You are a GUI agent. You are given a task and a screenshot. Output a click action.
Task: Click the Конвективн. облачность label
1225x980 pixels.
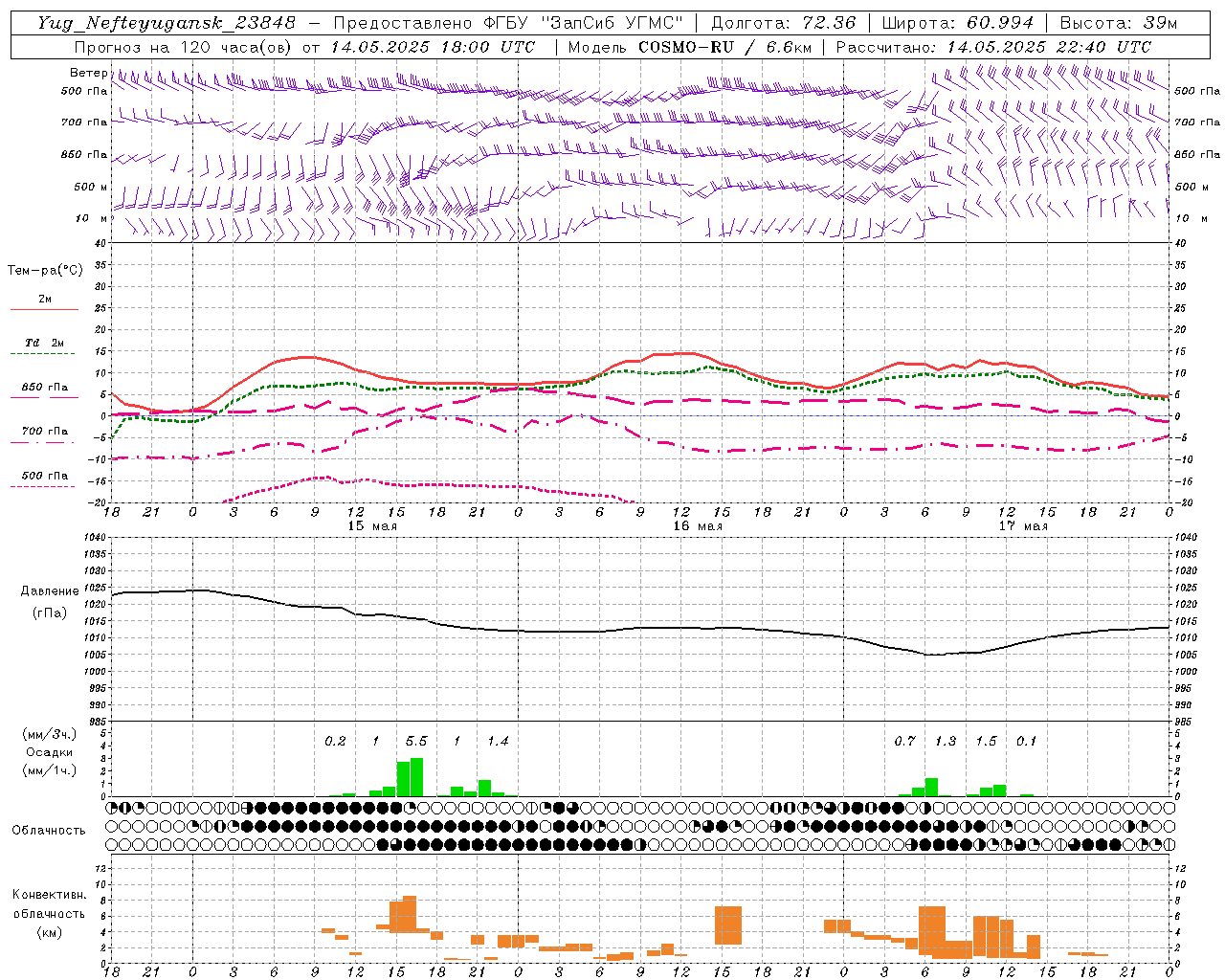click(x=49, y=904)
